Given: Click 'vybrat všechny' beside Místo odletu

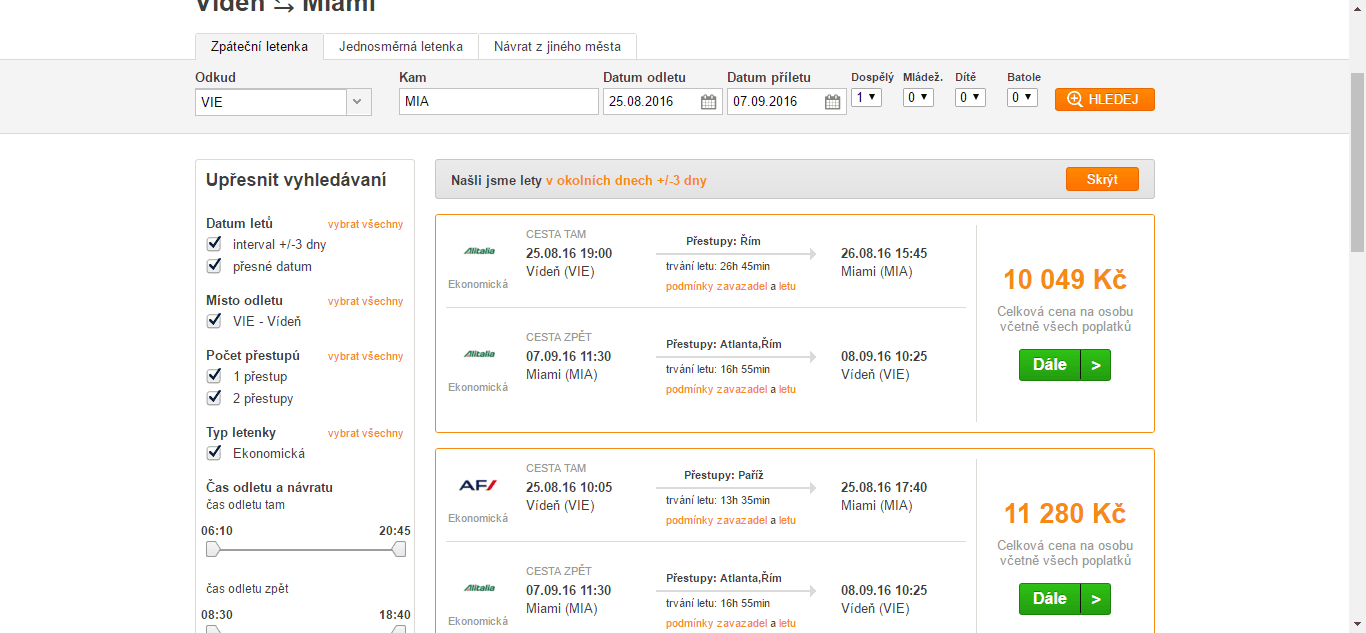Looking at the screenshot, I should coord(365,301).
